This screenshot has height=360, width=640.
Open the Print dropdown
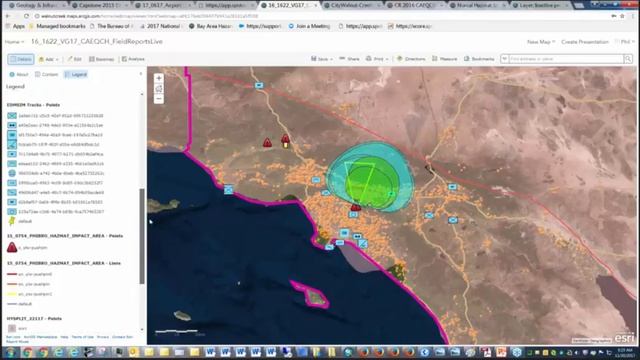377,59
